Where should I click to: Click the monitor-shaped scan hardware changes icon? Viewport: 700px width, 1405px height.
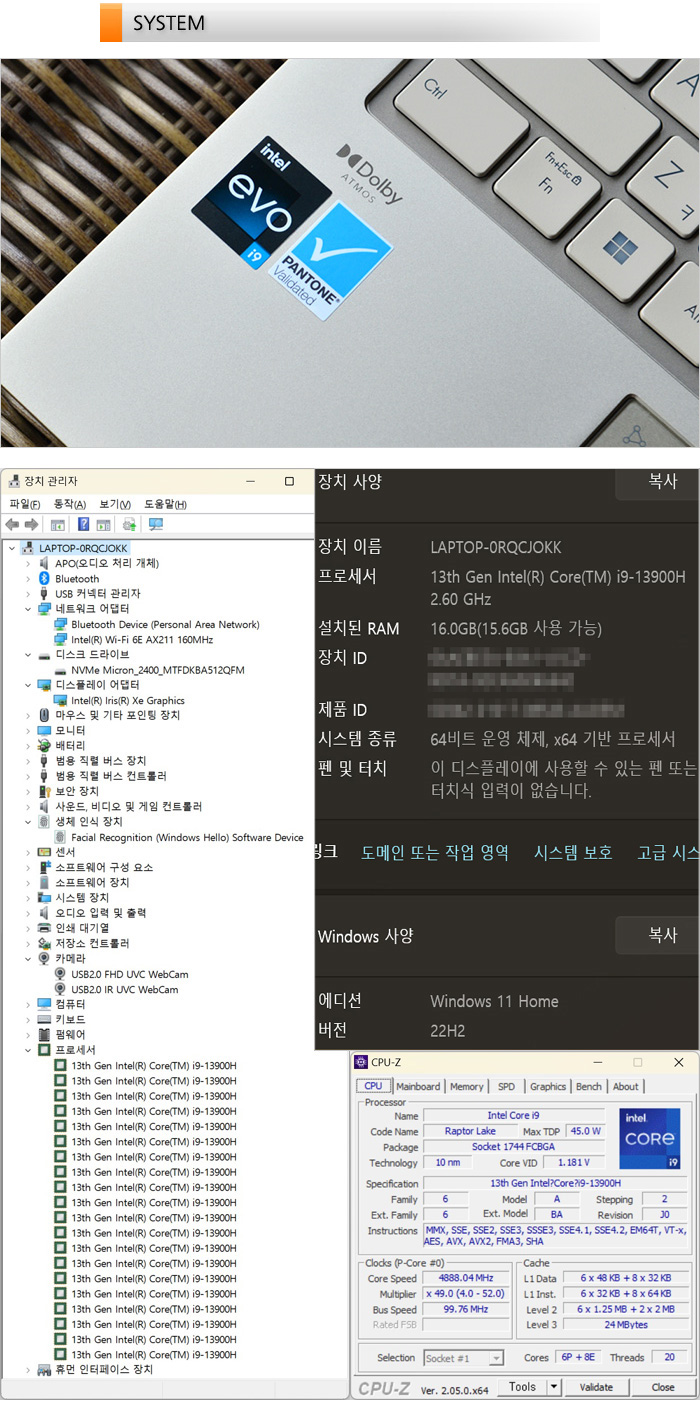pyautogui.click(x=155, y=524)
